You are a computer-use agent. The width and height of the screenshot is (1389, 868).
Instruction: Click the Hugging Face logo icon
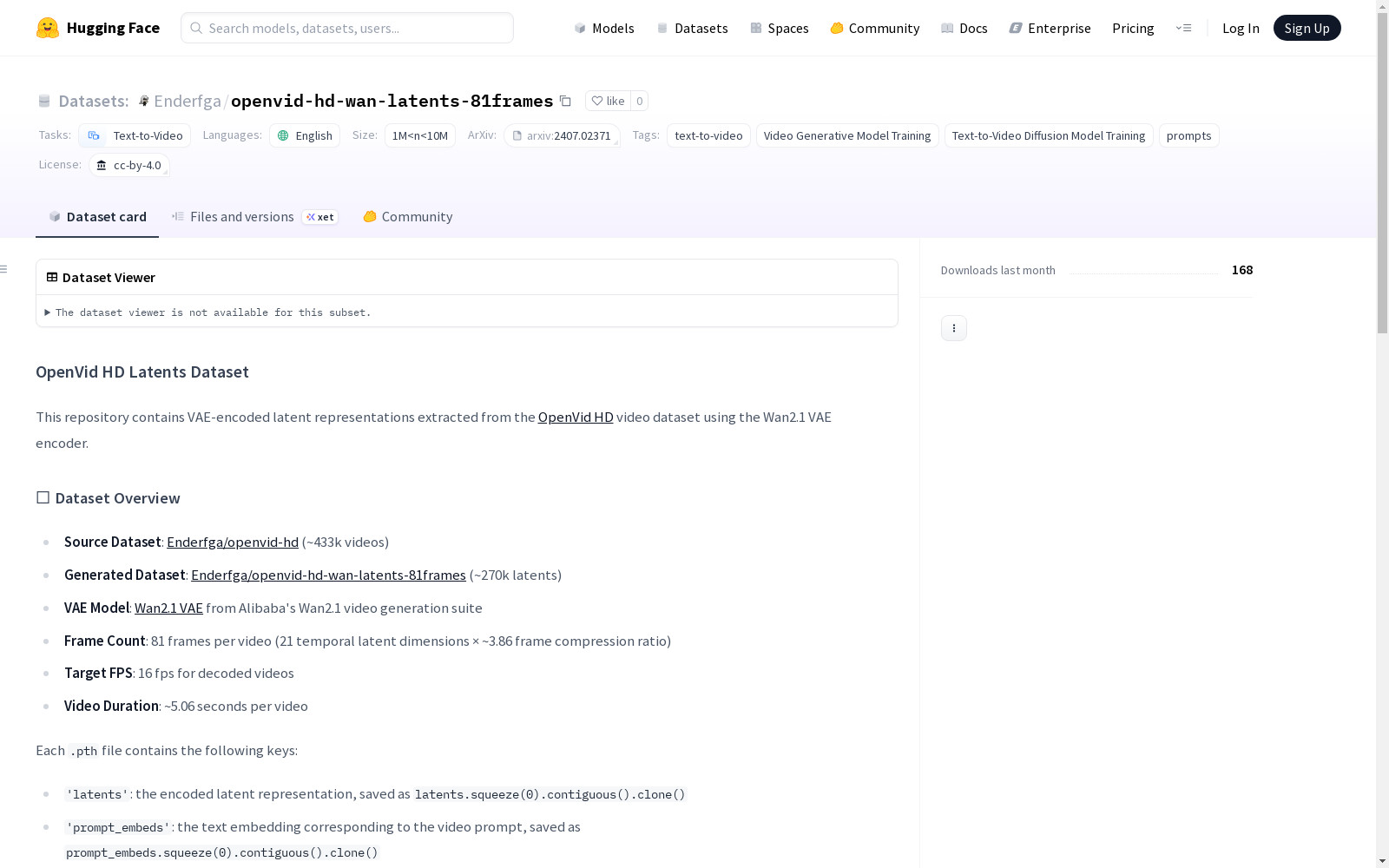48,28
